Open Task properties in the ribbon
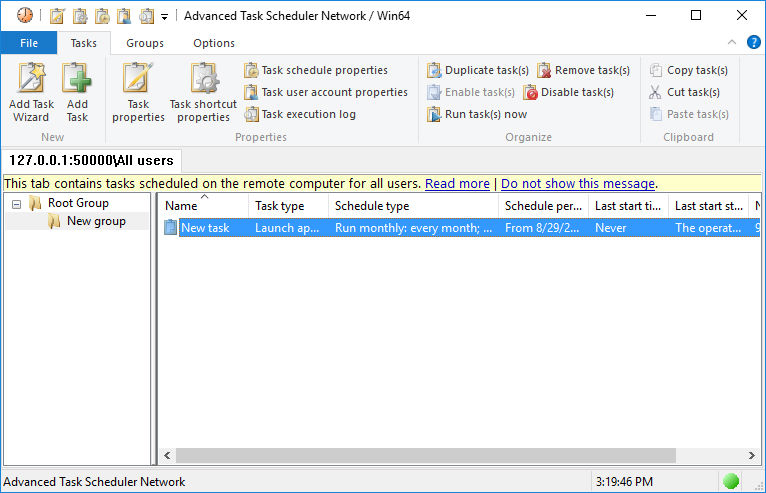Viewport: 766px width, 493px height. pyautogui.click(x=138, y=92)
